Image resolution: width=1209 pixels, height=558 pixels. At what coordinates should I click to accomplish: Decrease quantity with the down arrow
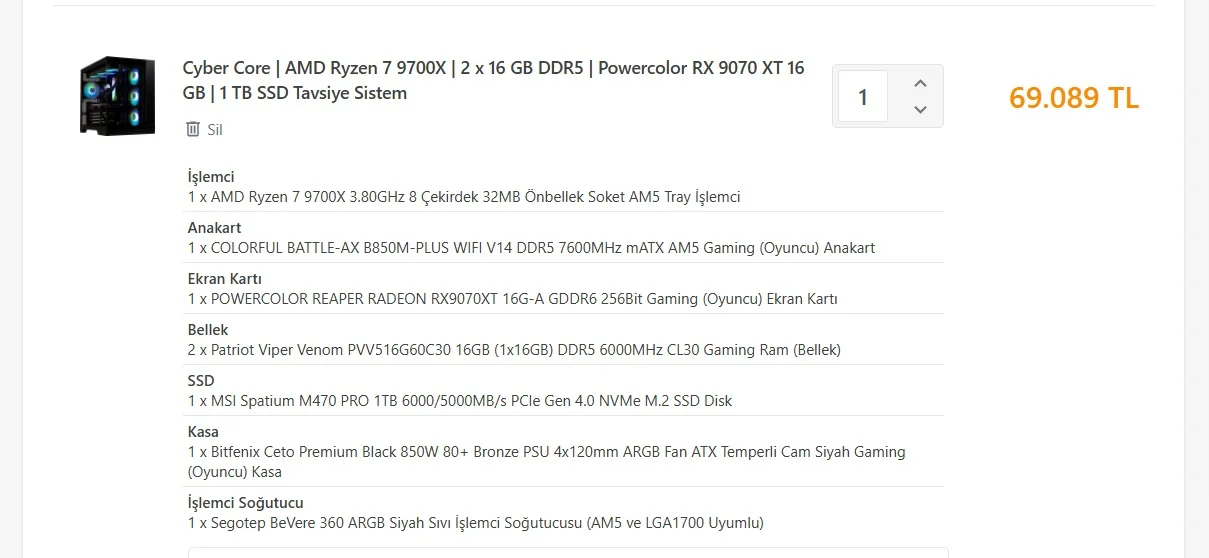pos(921,110)
